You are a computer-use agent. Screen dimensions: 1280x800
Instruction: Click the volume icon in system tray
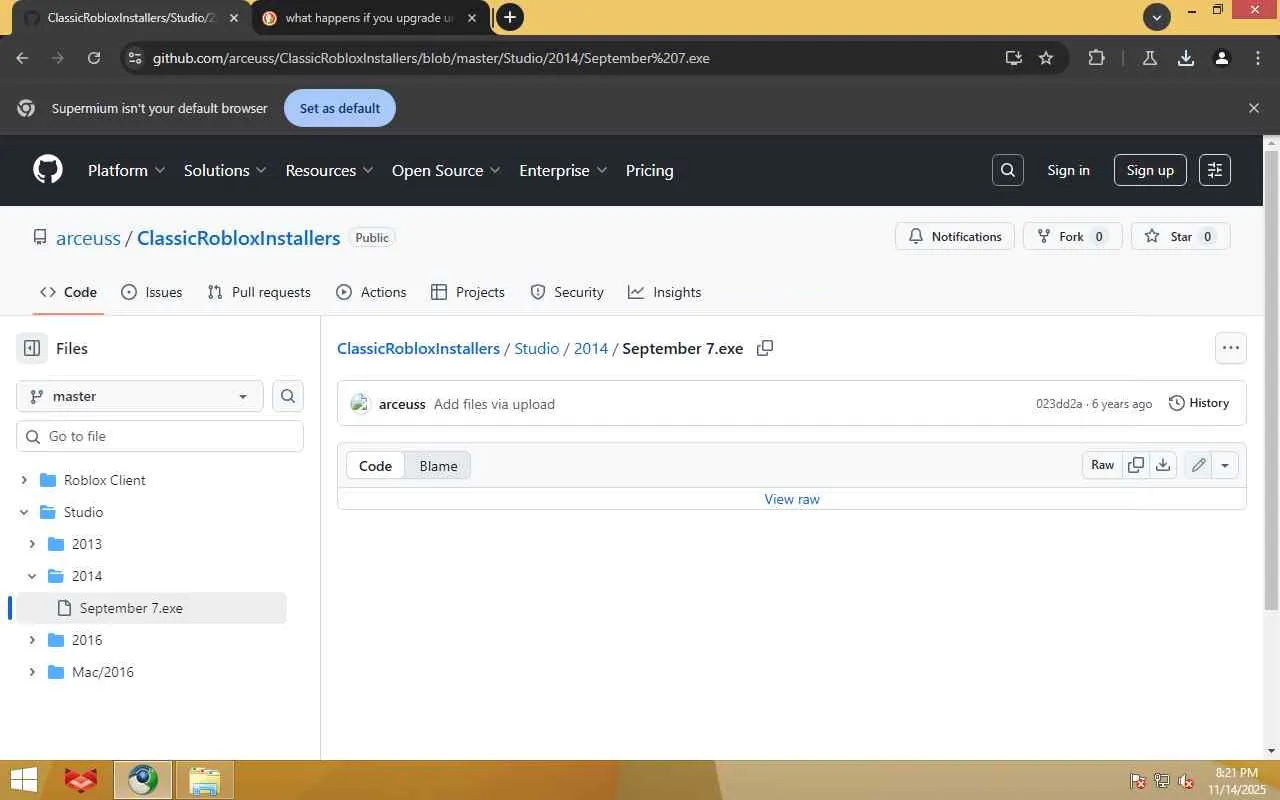(1186, 781)
